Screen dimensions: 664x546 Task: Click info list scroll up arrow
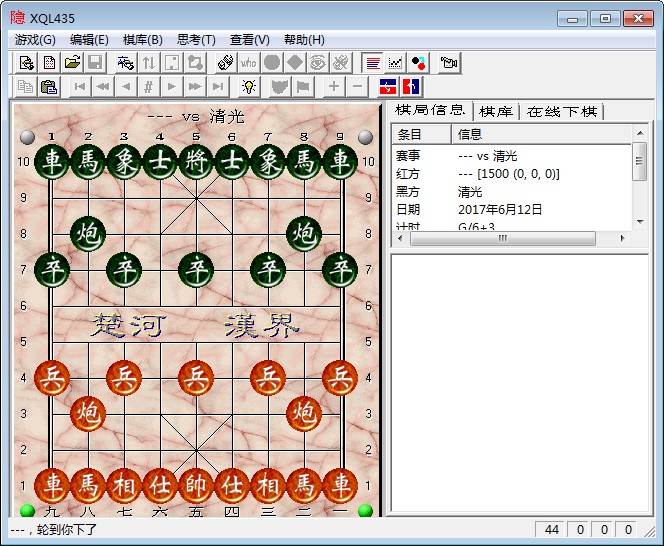tap(640, 133)
